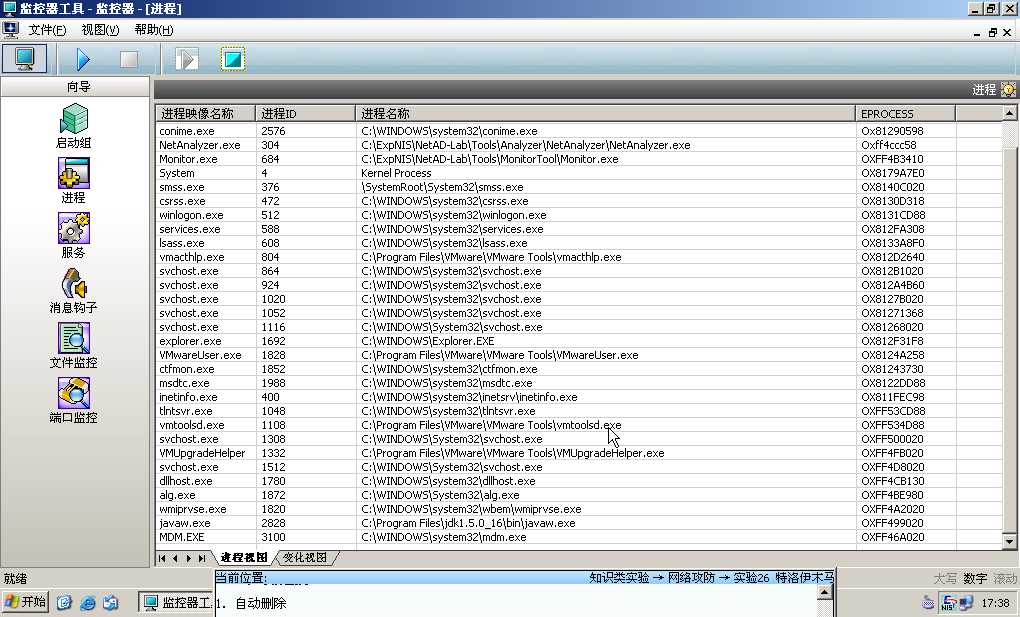The height and width of the screenshot is (617, 1020).
Task: Select the tlntsvr.exe process row
Action: point(579,411)
